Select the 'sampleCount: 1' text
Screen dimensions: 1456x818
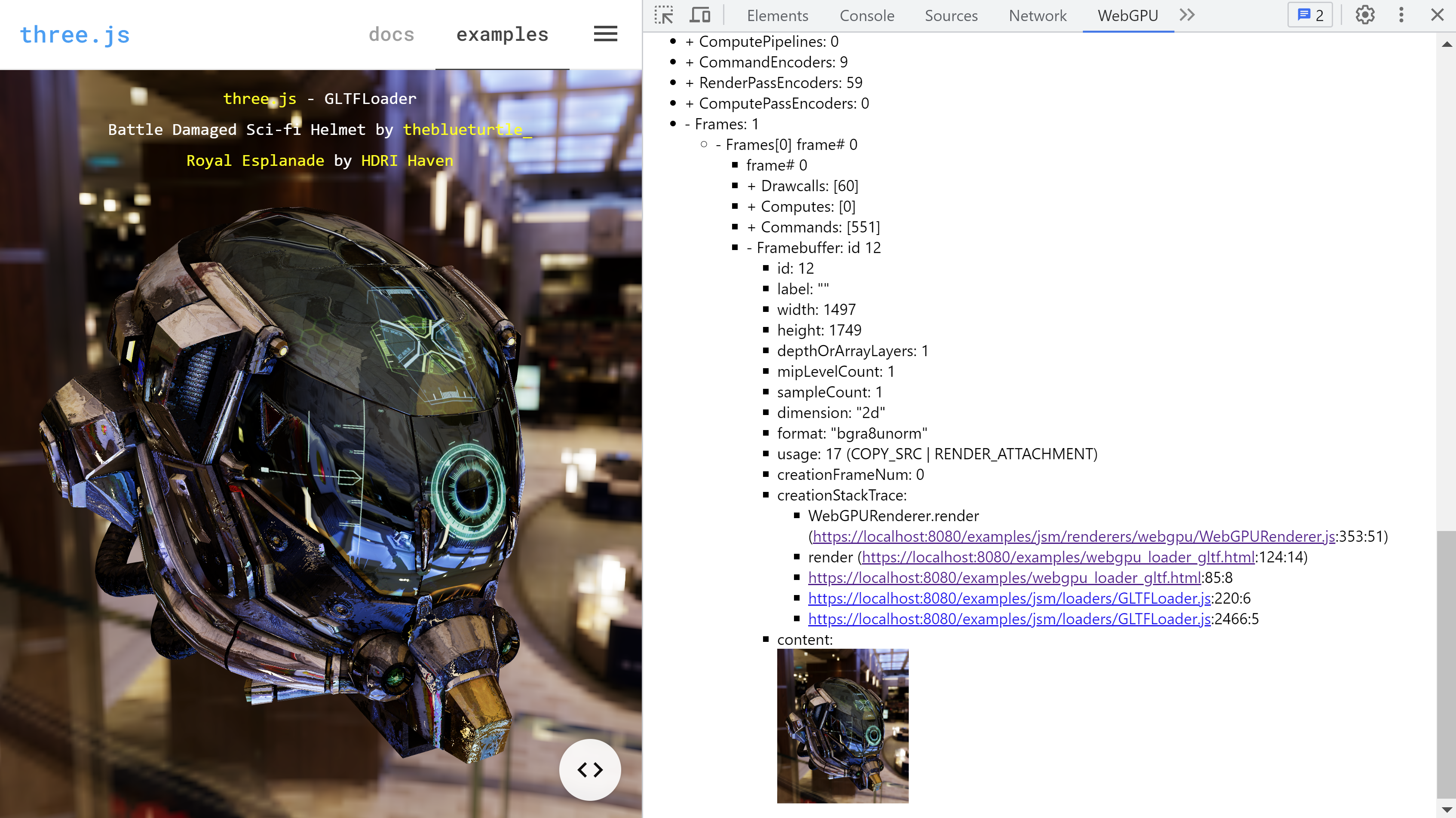[829, 392]
